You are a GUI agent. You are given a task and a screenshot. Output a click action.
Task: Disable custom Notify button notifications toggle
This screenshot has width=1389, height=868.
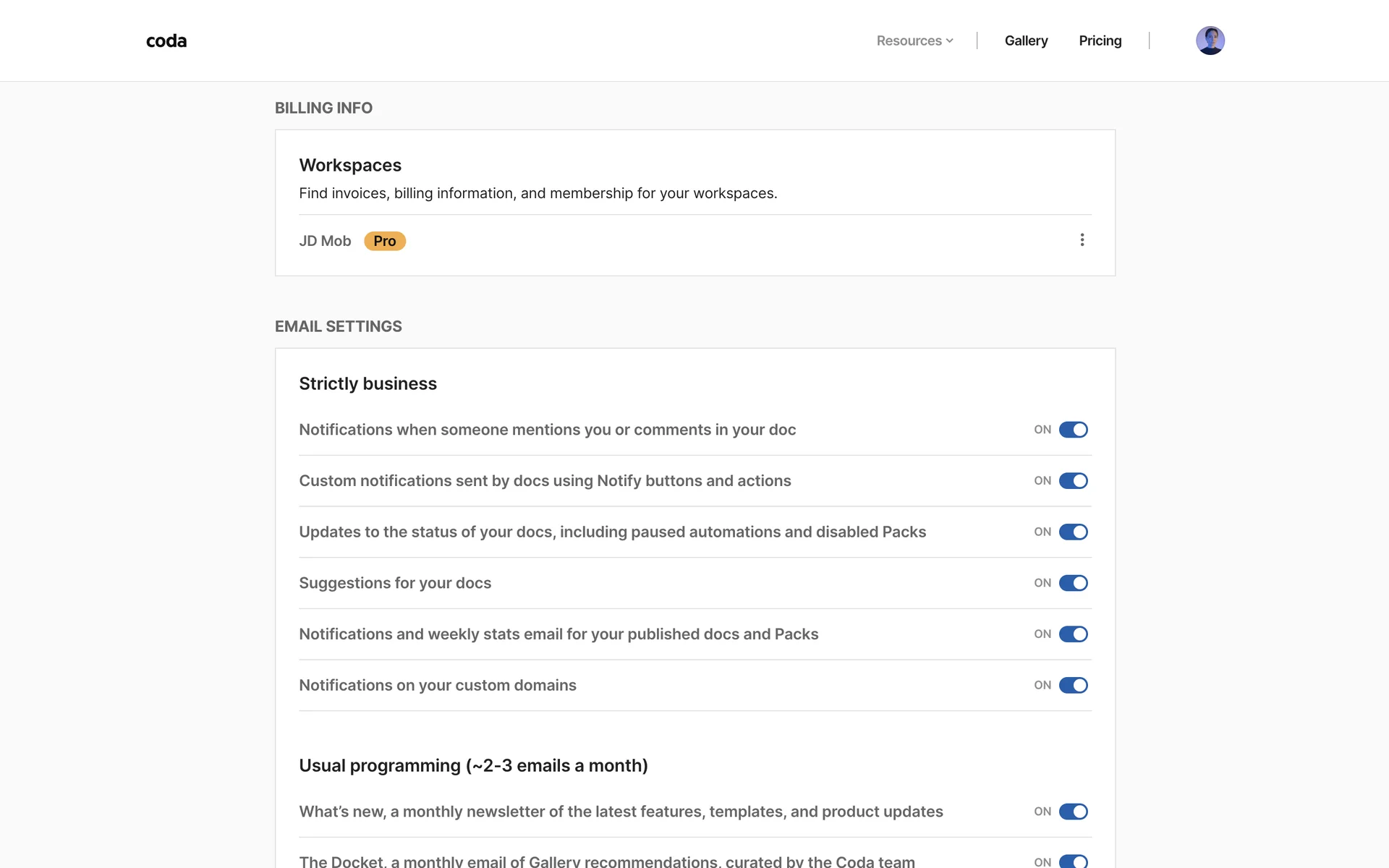[x=1073, y=481]
